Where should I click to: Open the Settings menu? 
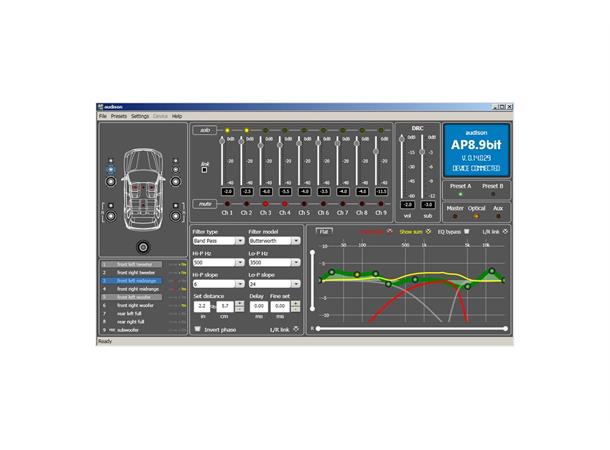click(x=140, y=116)
